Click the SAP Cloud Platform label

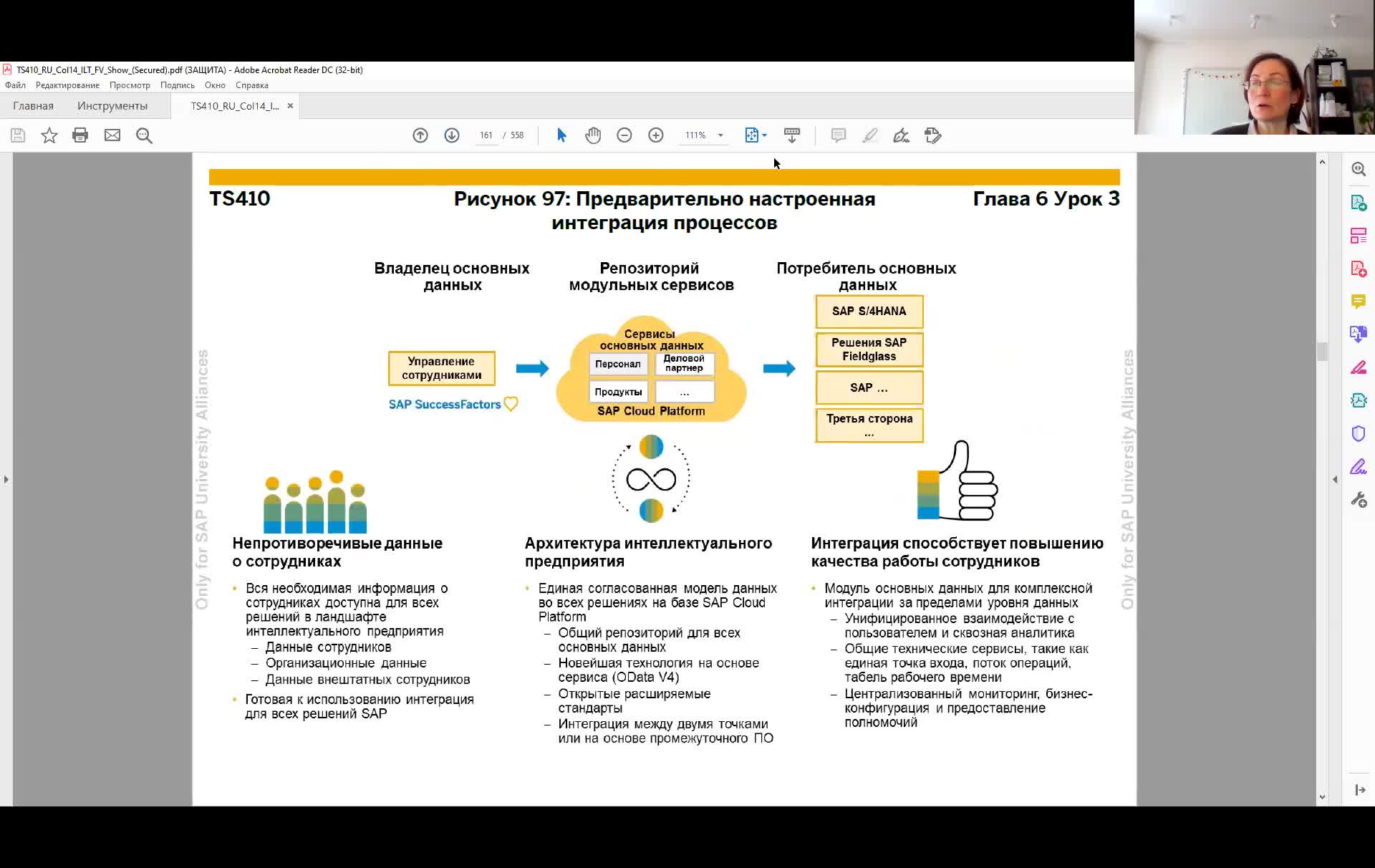[651, 411]
